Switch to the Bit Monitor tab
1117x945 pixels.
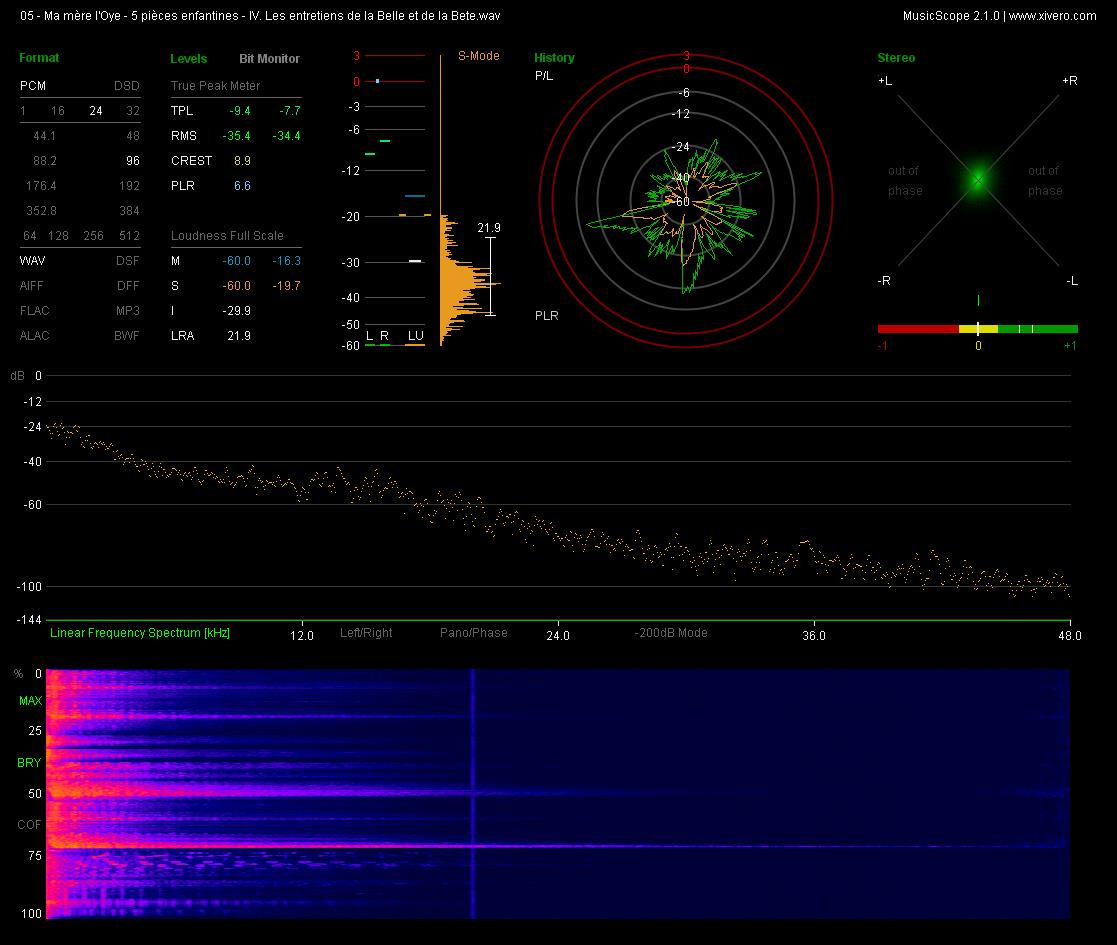(269, 59)
